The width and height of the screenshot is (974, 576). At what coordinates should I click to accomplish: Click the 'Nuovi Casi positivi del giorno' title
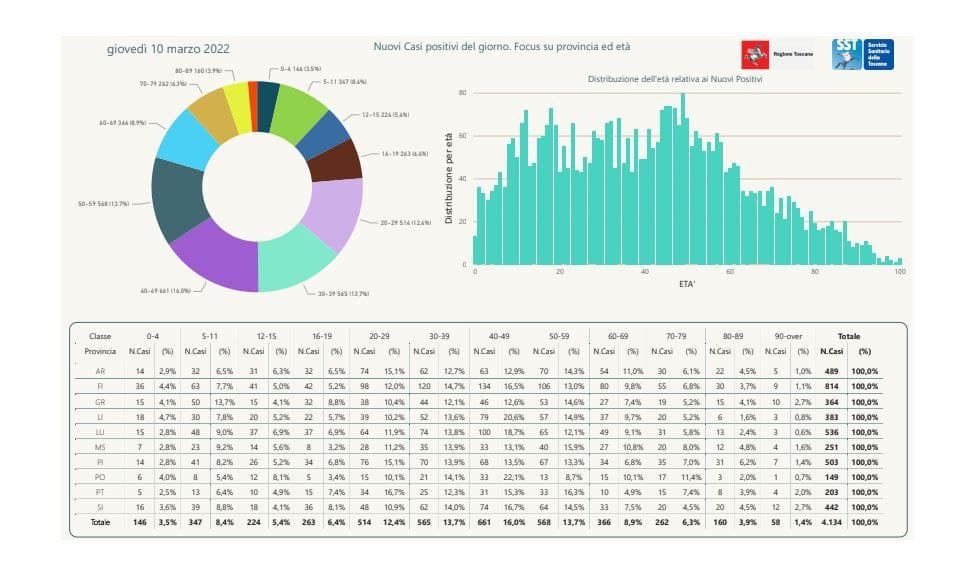pos(501,47)
